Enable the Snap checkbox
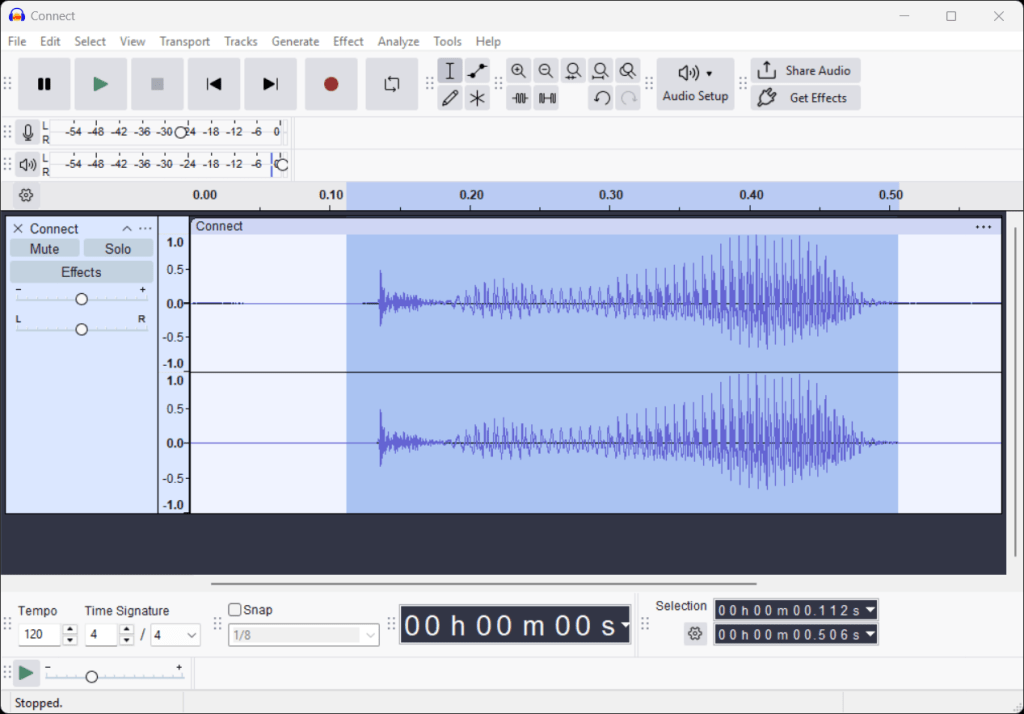The height and width of the screenshot is (714, 1024). (x=235, y=610)
